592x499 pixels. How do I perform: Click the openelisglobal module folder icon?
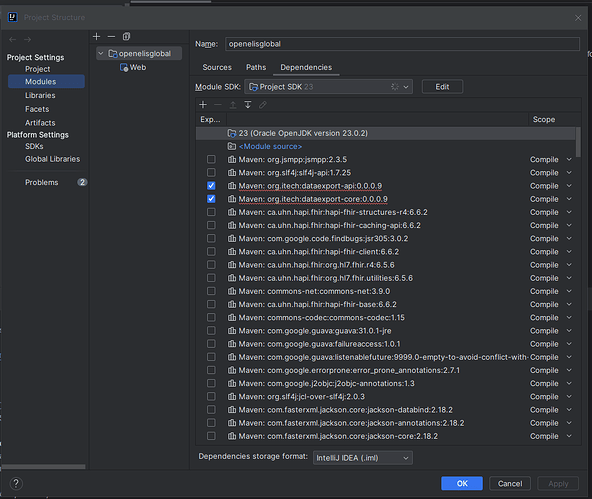click(113, 54)
